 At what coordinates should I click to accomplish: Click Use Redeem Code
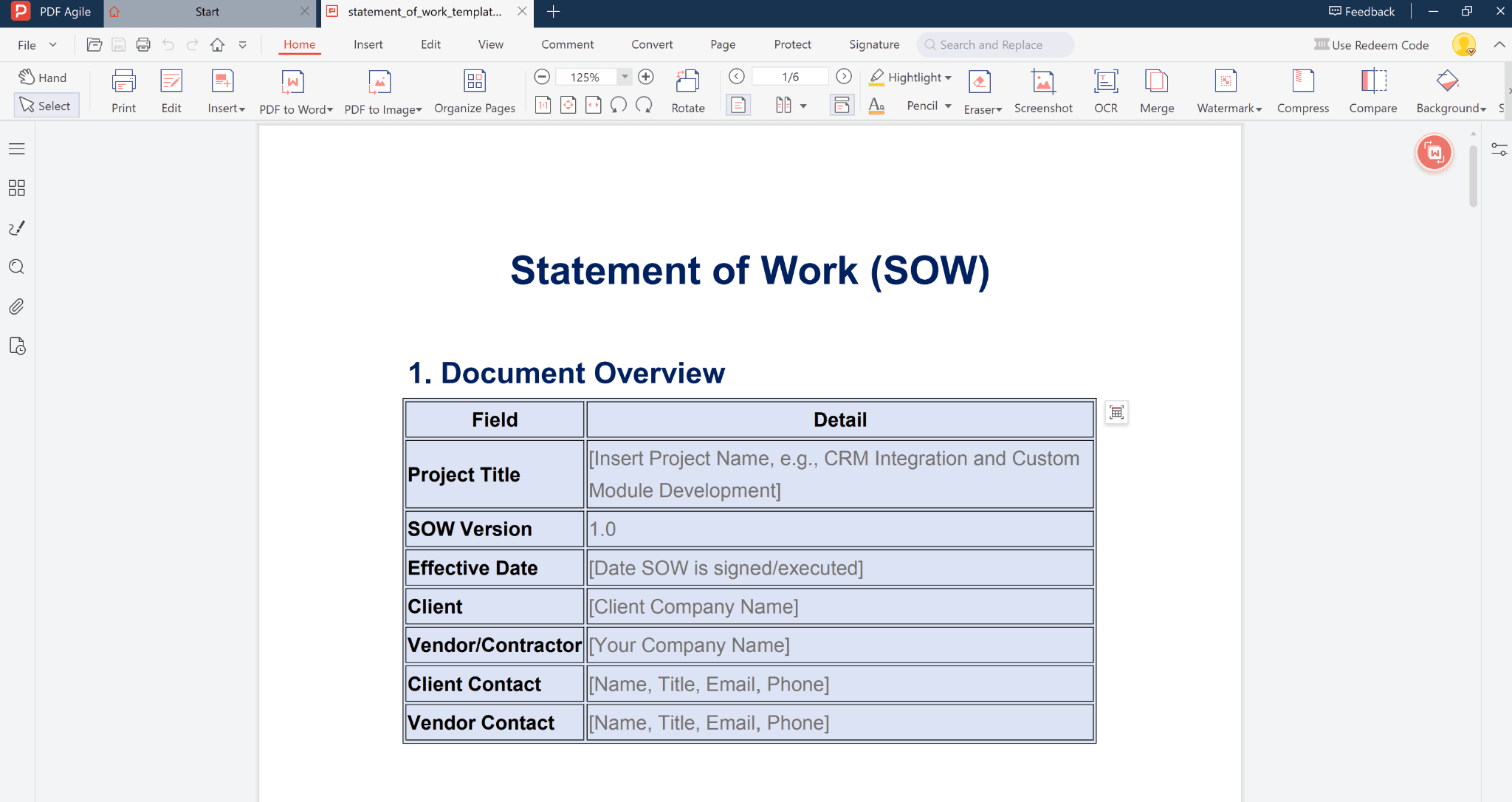[1371, 45]
